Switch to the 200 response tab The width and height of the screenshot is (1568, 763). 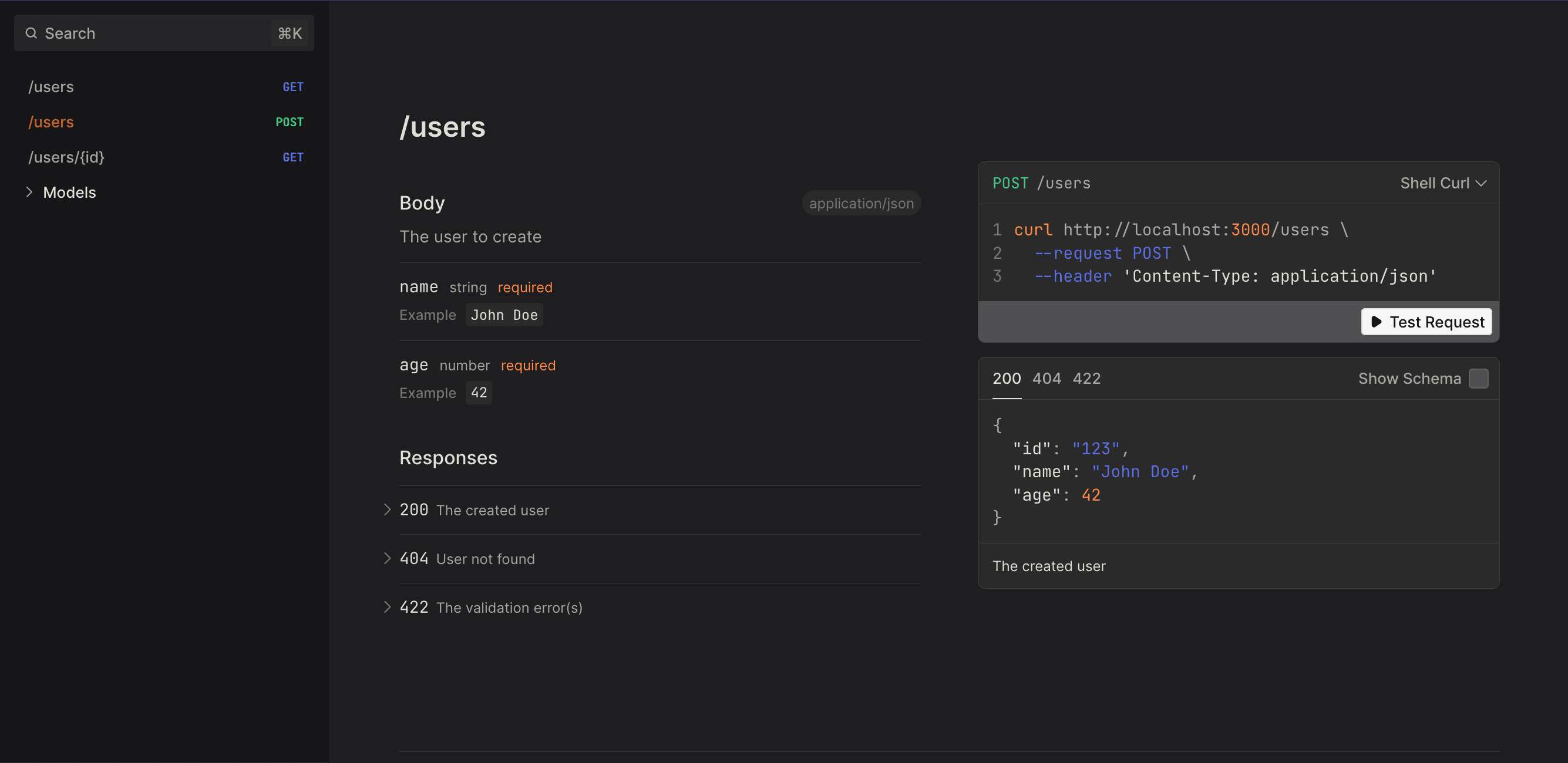coord(1007,379)
